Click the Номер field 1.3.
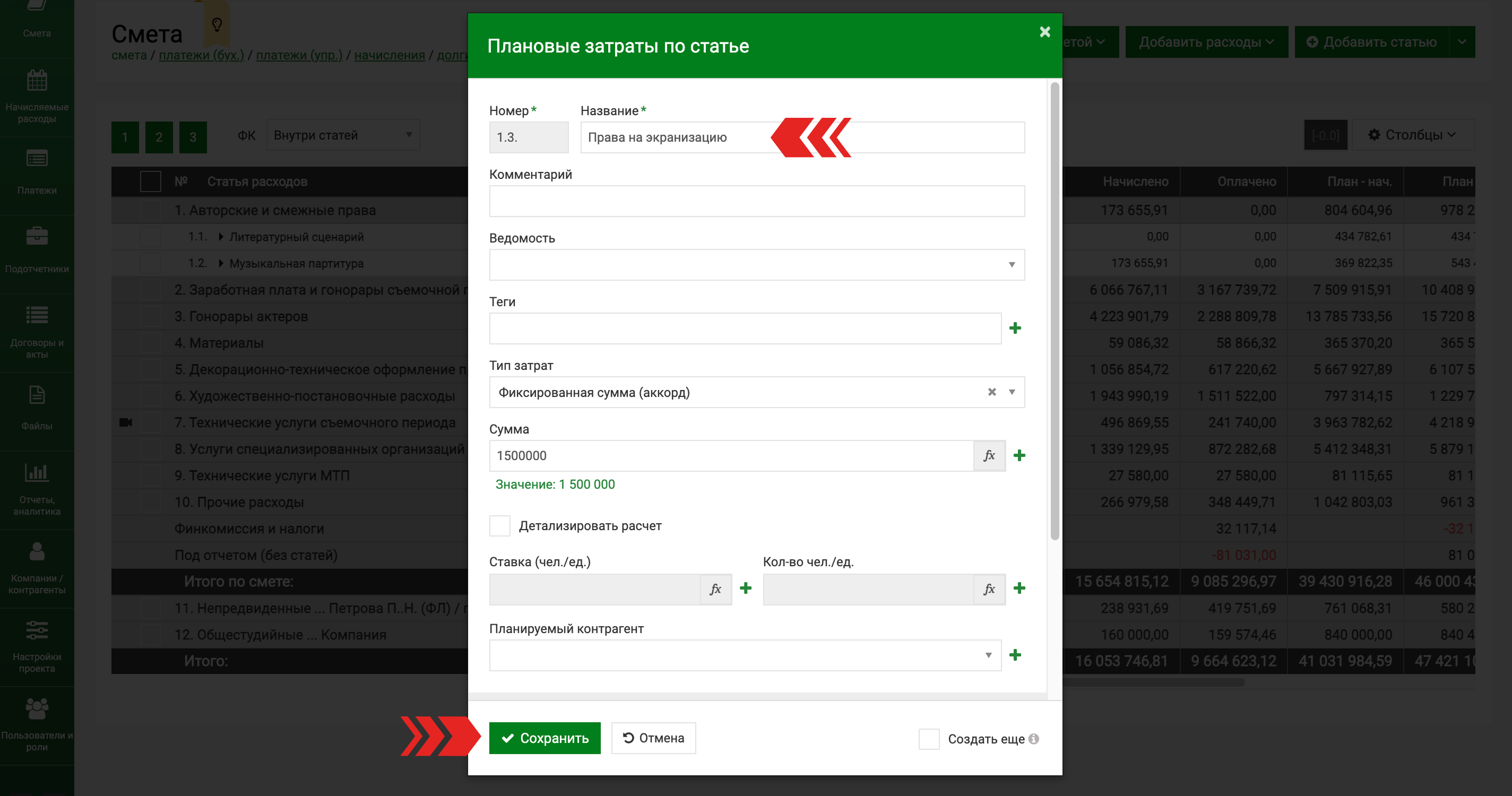The width and height of the screenshot is (1512, 796). (x=528, y=137)
